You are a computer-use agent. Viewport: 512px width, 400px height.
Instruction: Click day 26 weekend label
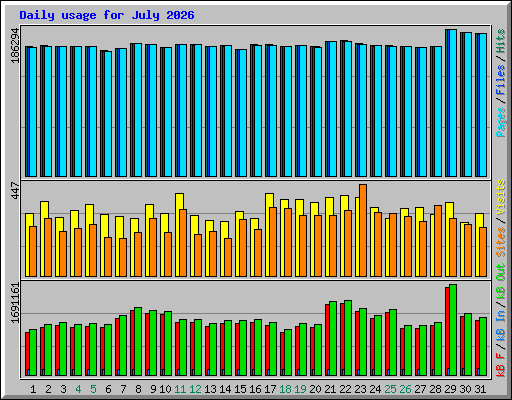405,389
